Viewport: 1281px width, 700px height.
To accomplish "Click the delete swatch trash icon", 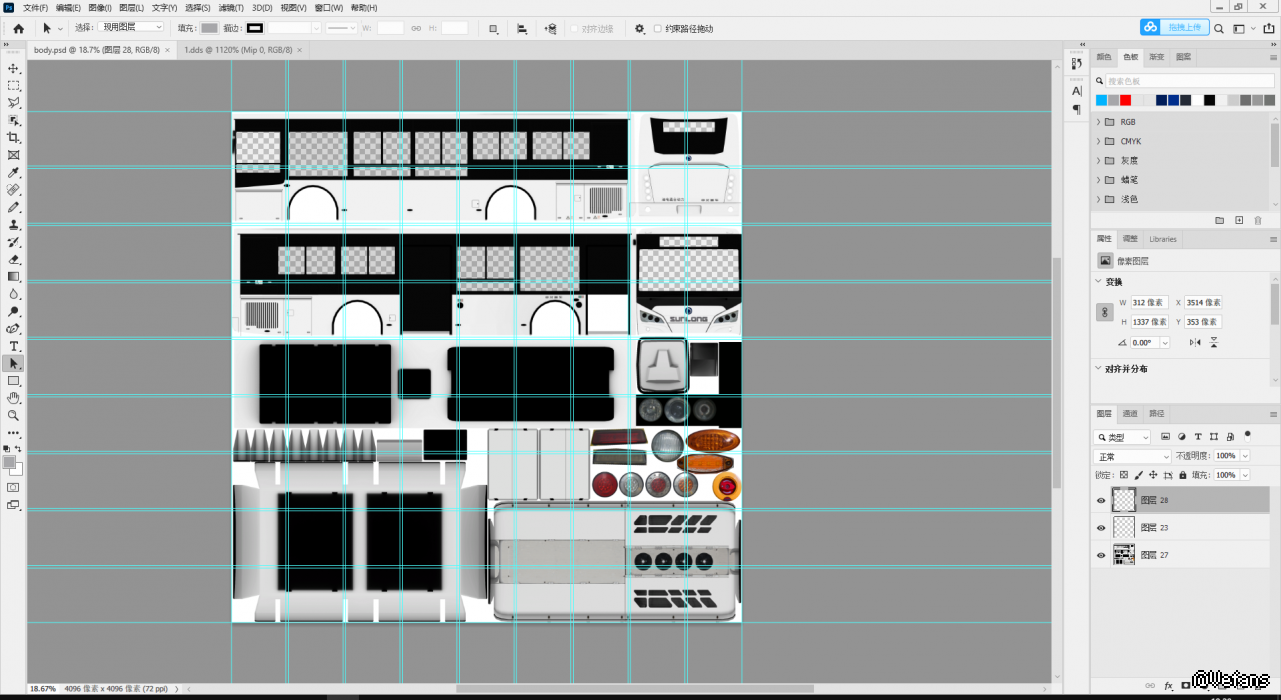I will coord(1258,220).
